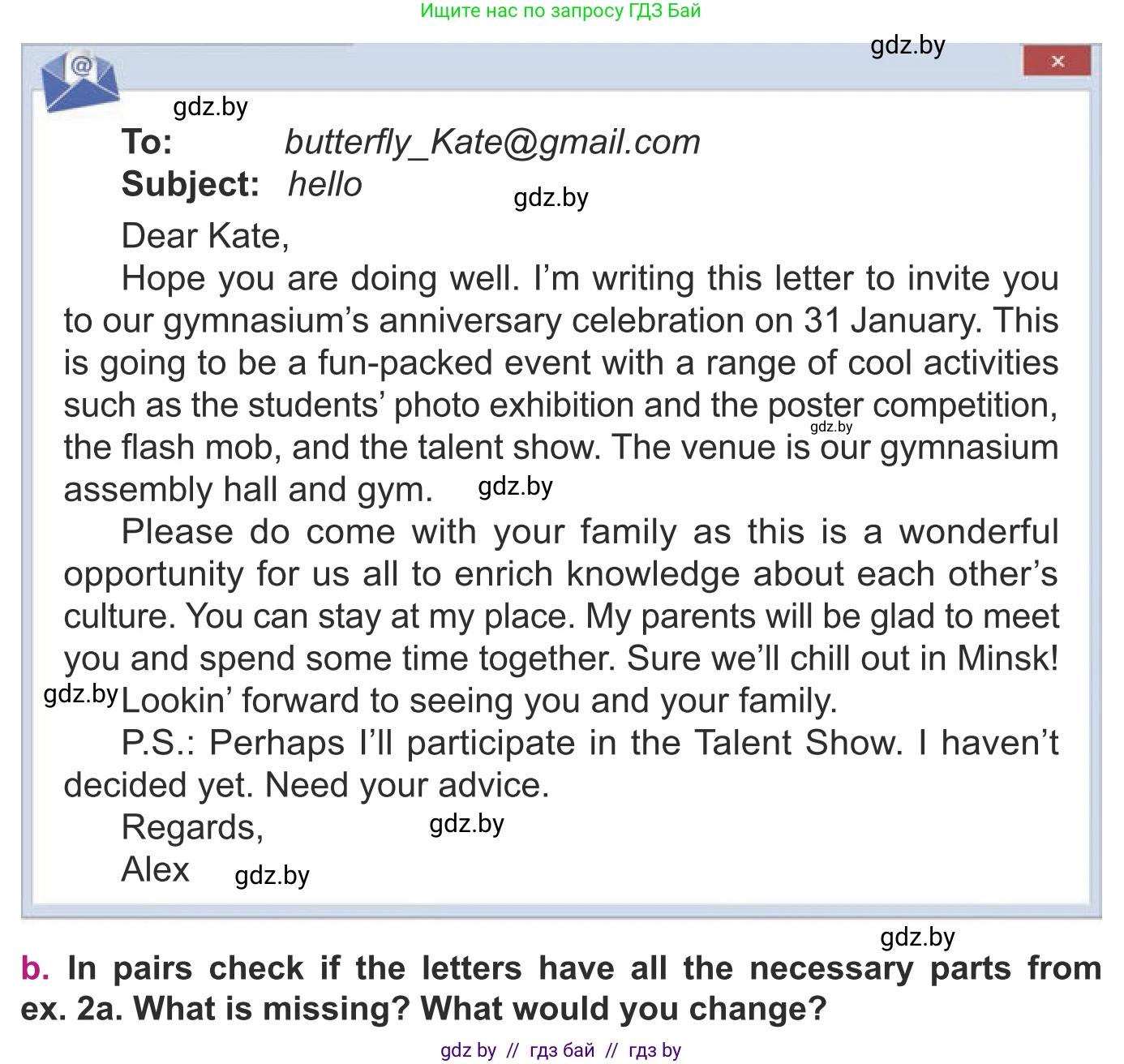Click the gdz.by watermark next to Alex
The height and width of the screenshot is (1064, 1124).
(x=272, y=876)
